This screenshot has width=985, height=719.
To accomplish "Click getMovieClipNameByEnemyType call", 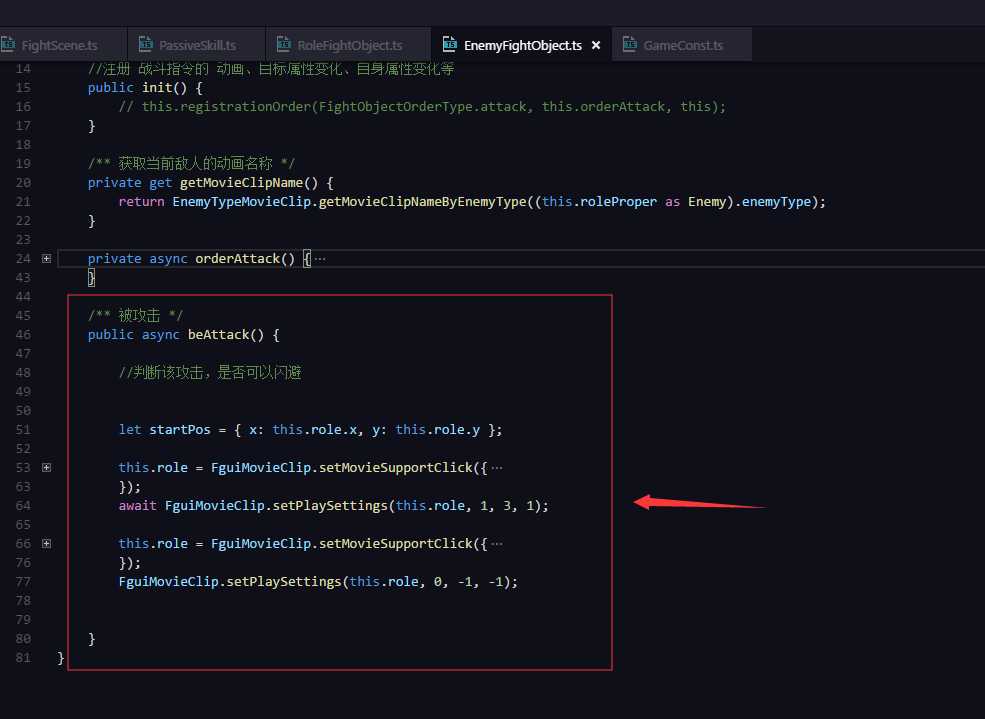I will pyautogui.click(x=423, y=202).
